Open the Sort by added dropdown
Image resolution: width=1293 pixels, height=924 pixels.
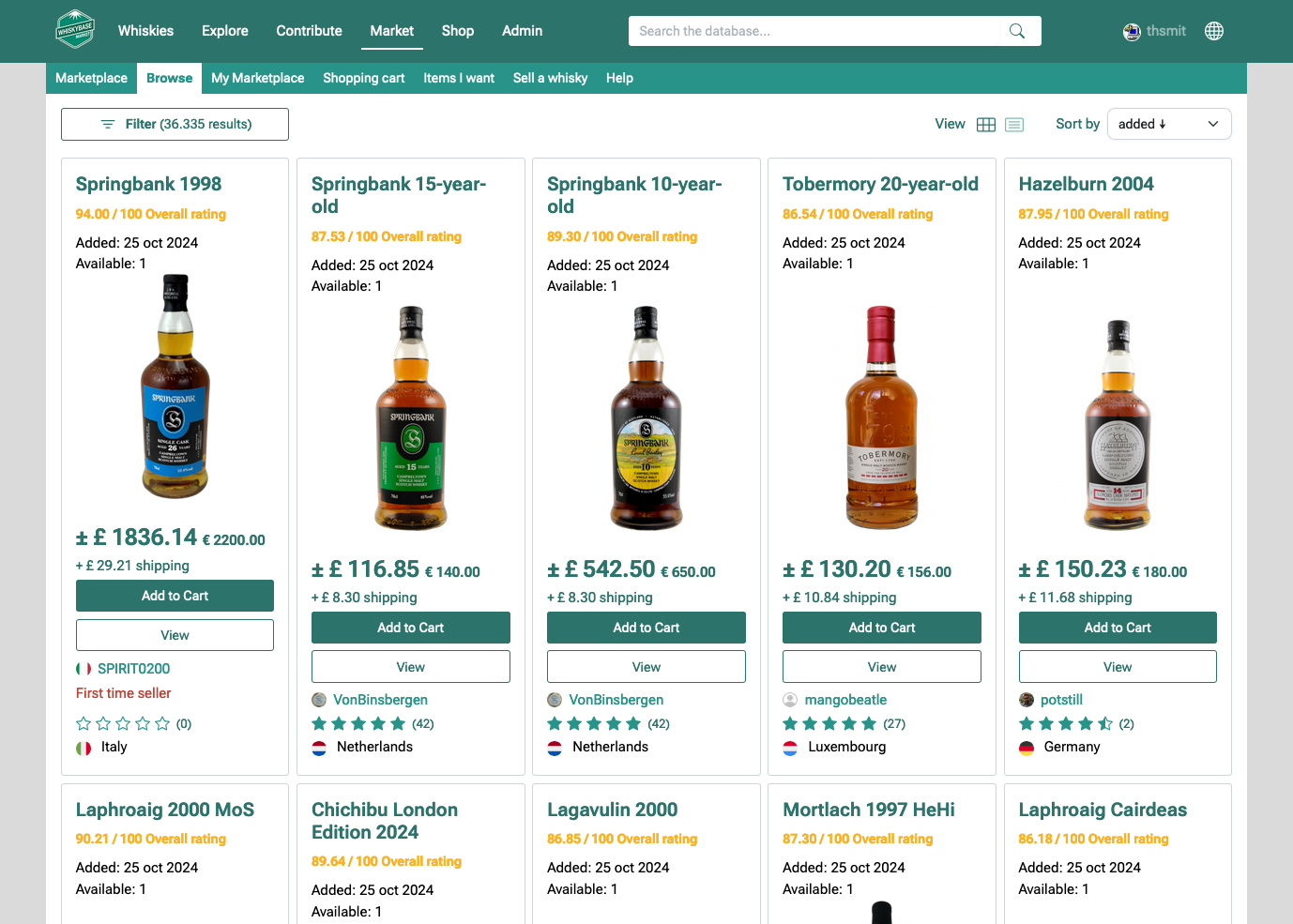(x=1168, y=124)
